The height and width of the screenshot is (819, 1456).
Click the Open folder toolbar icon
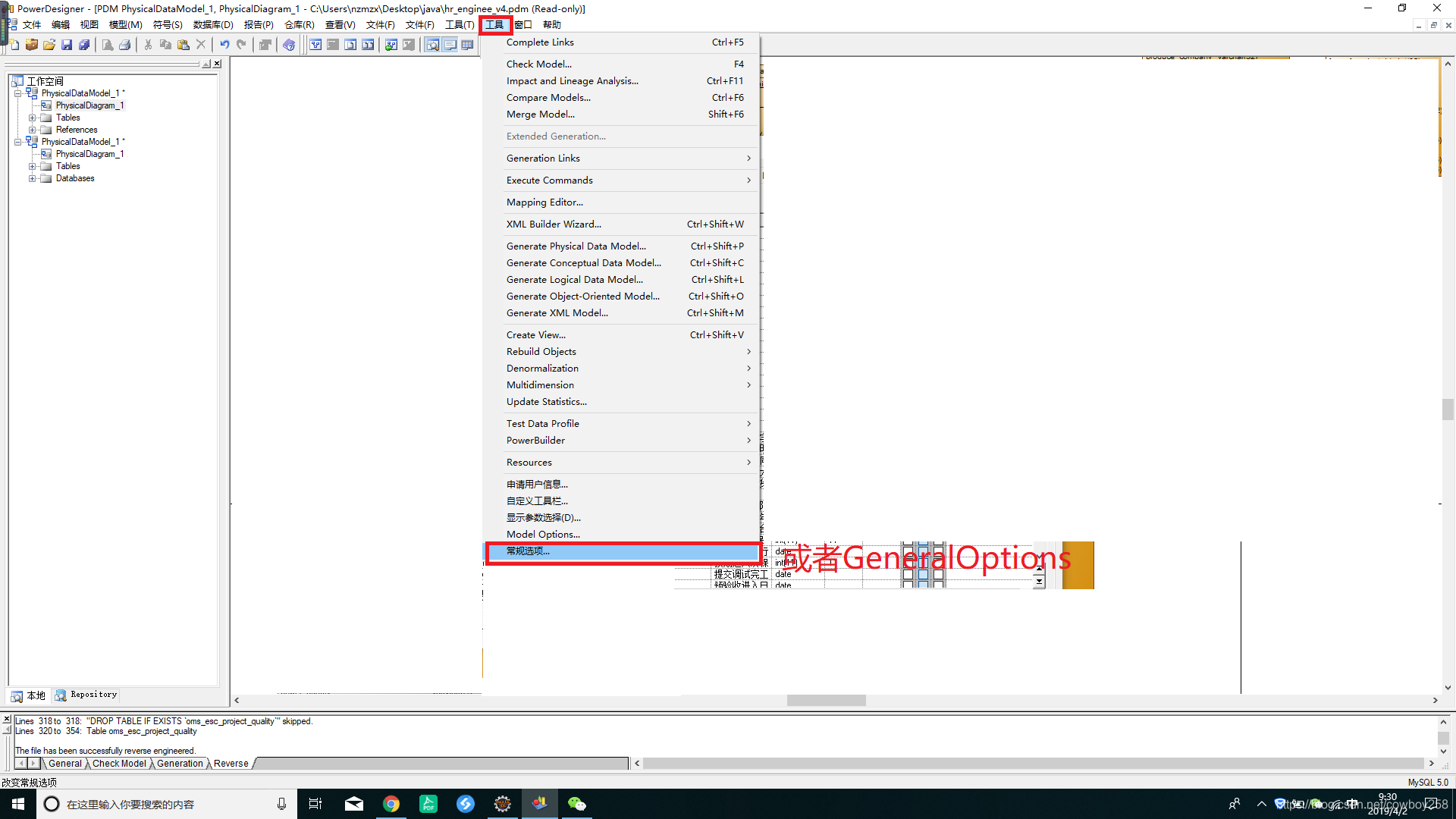(x=49, y=45)
